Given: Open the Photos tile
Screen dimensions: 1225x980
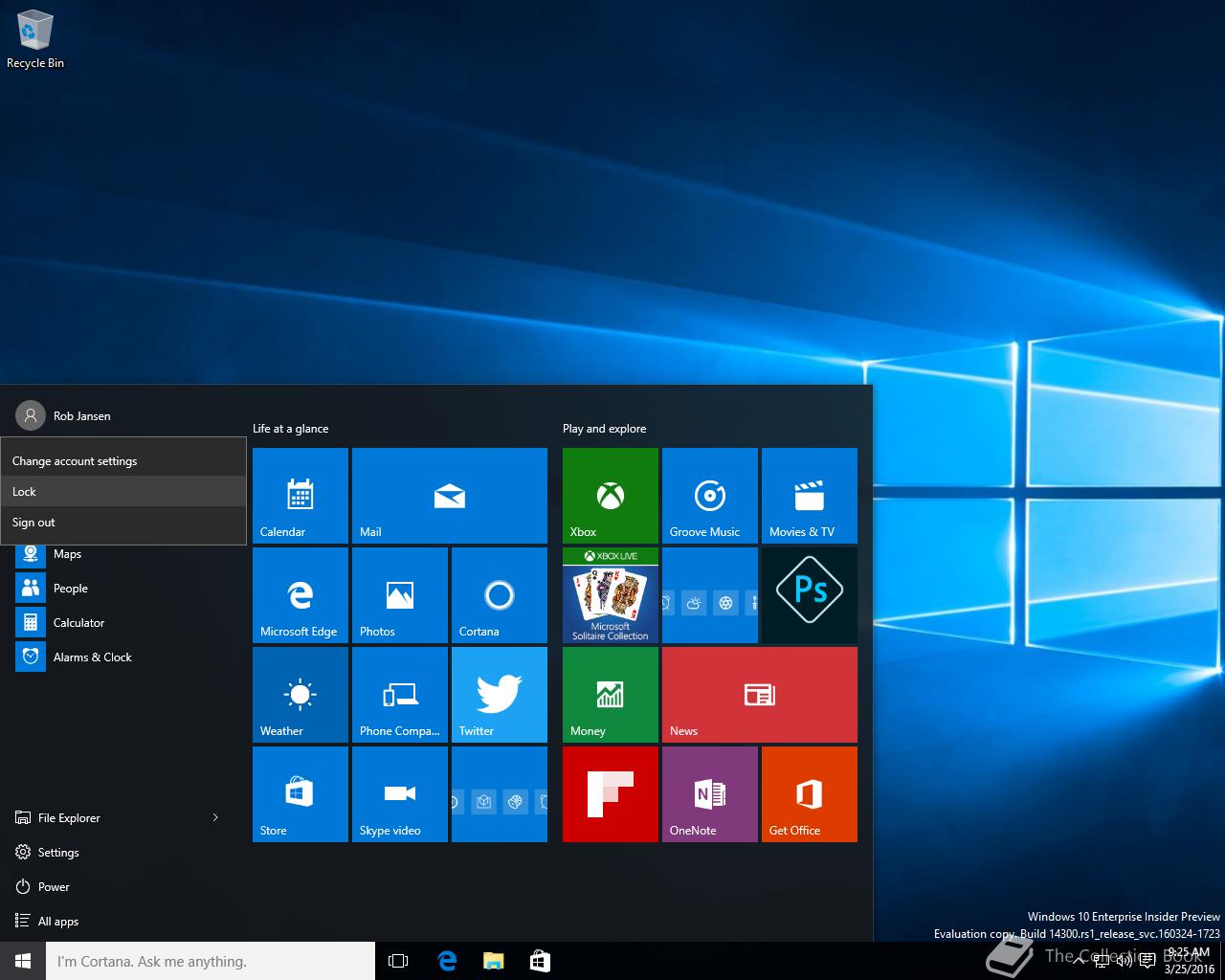Looking at the screenshot, I should [x=400, y=595].
